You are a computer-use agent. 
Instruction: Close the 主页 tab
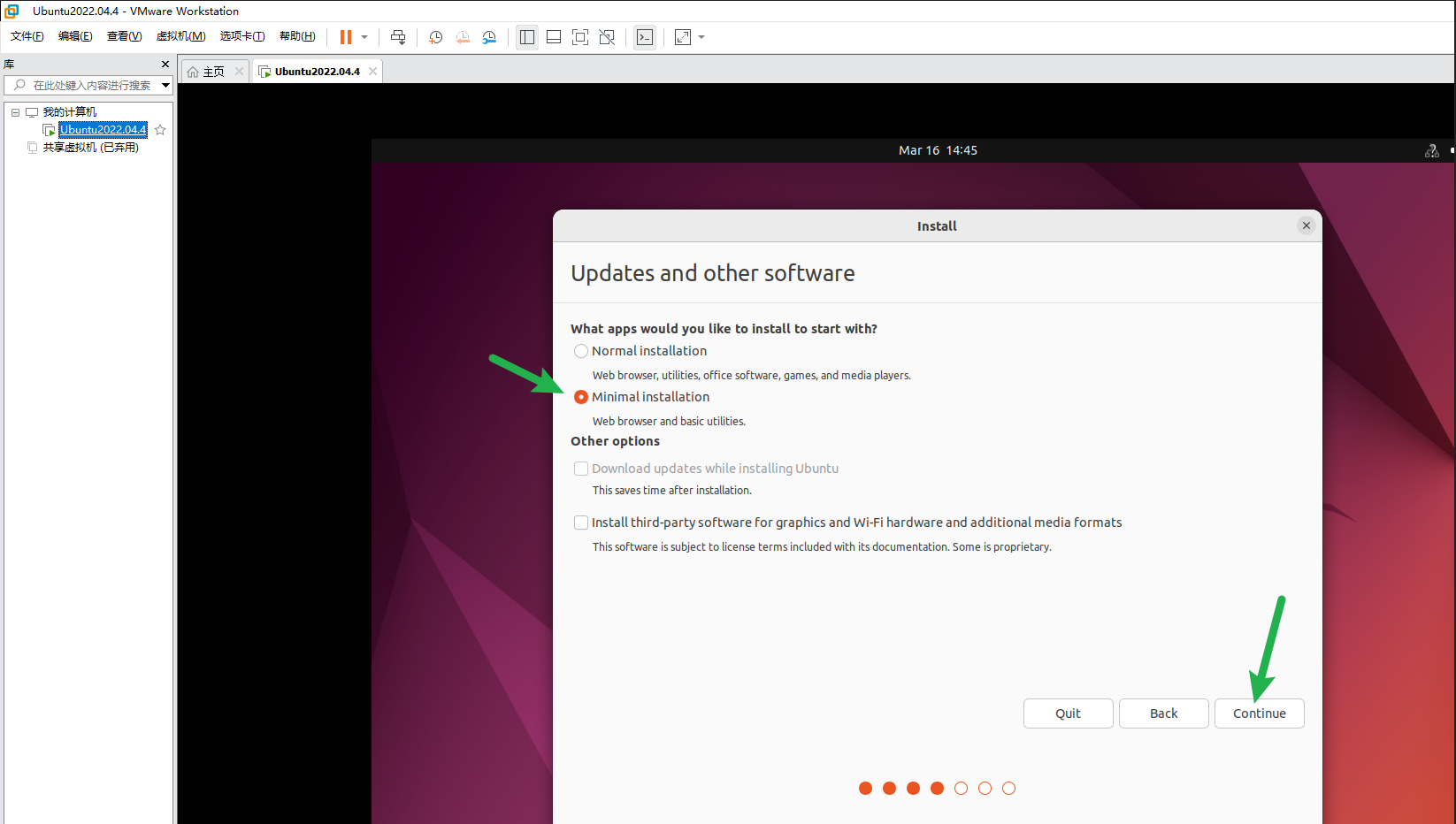click(239, 72)
